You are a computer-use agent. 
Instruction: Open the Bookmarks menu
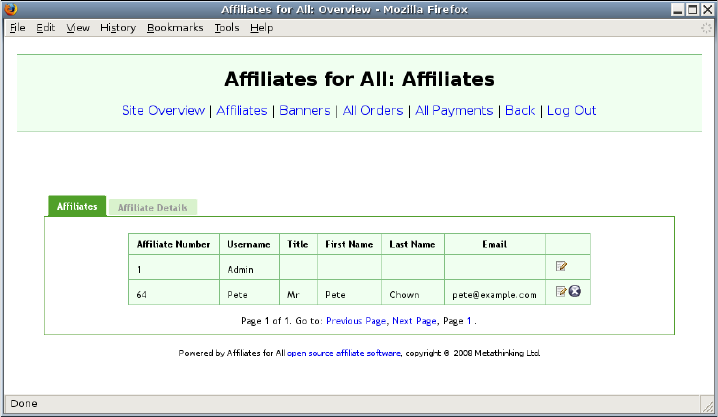175,28
